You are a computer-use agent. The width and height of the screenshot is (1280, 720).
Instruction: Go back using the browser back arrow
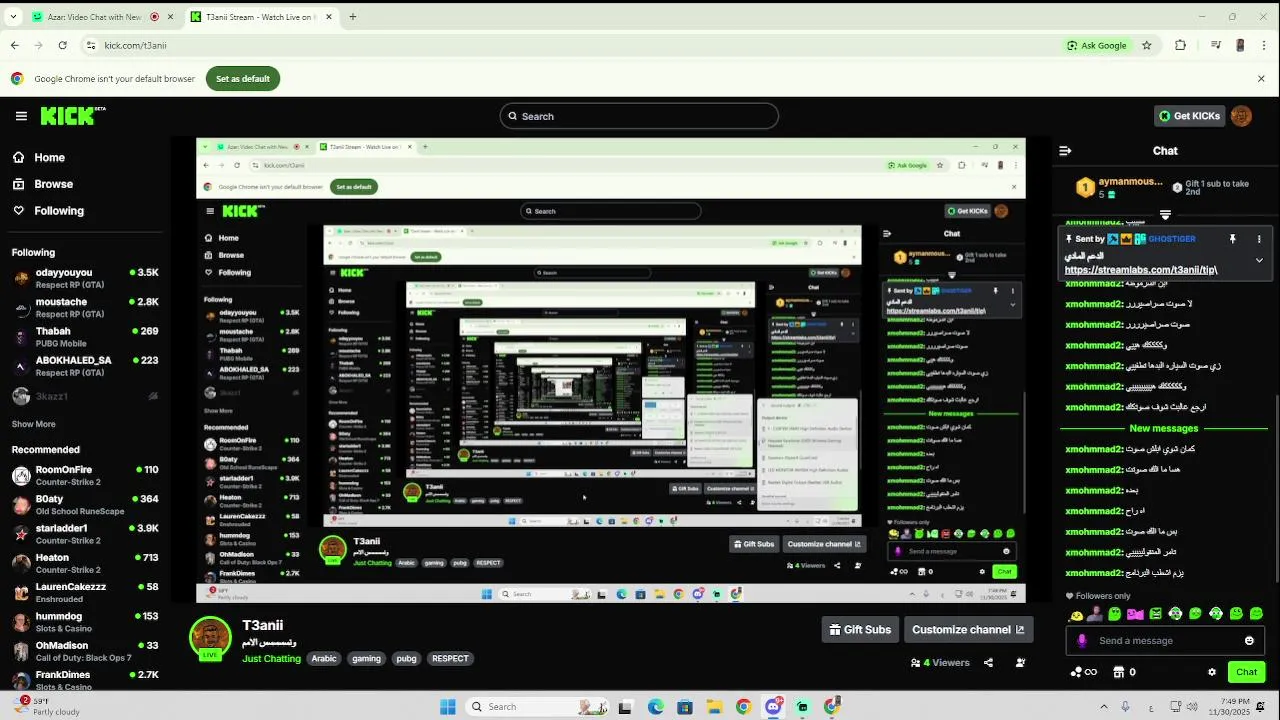14,45
